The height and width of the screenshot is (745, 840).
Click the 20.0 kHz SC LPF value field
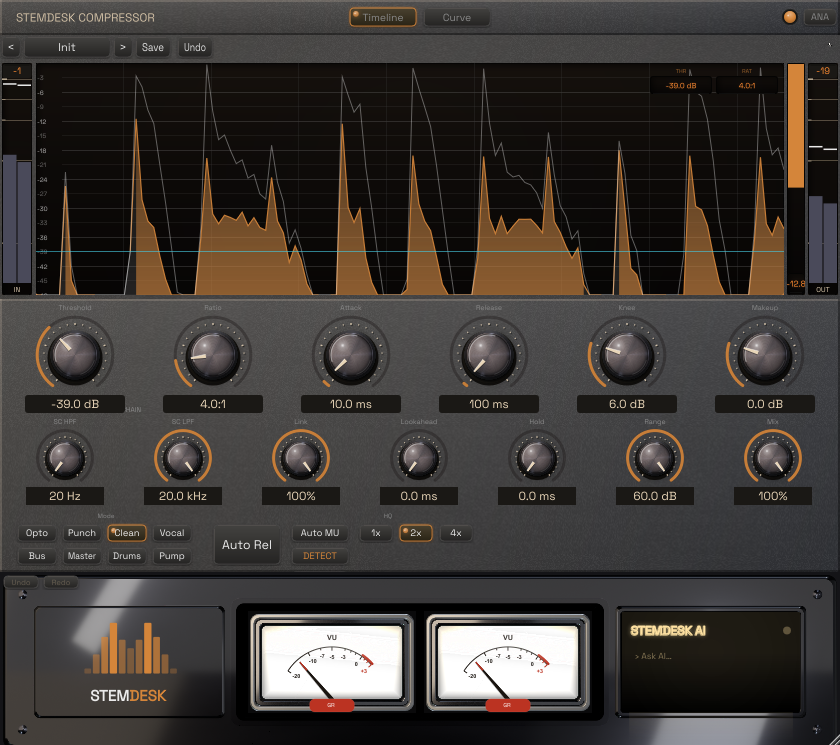click(x=183, y=496)
